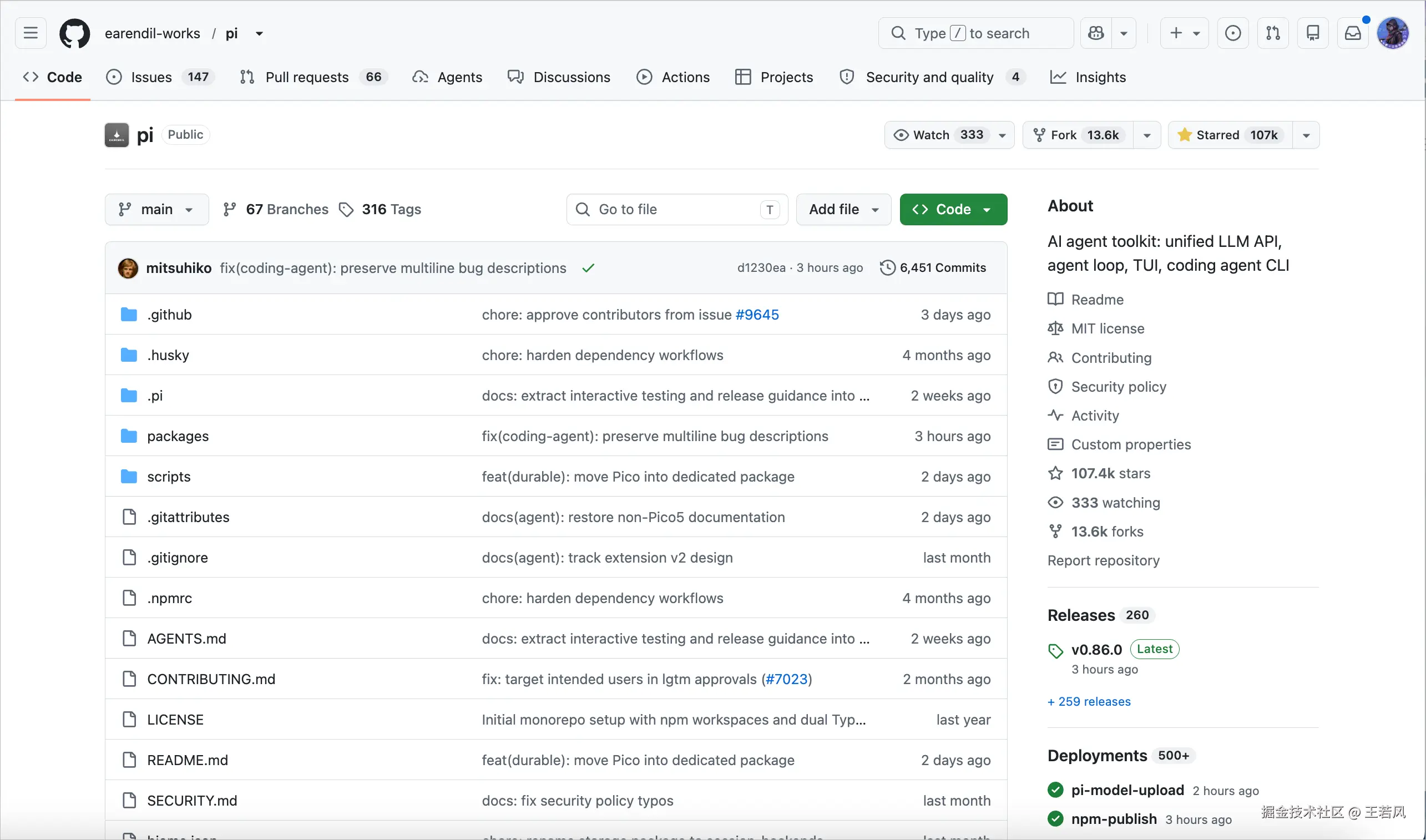Open the hamburger navigation menu

pos(31,33)
